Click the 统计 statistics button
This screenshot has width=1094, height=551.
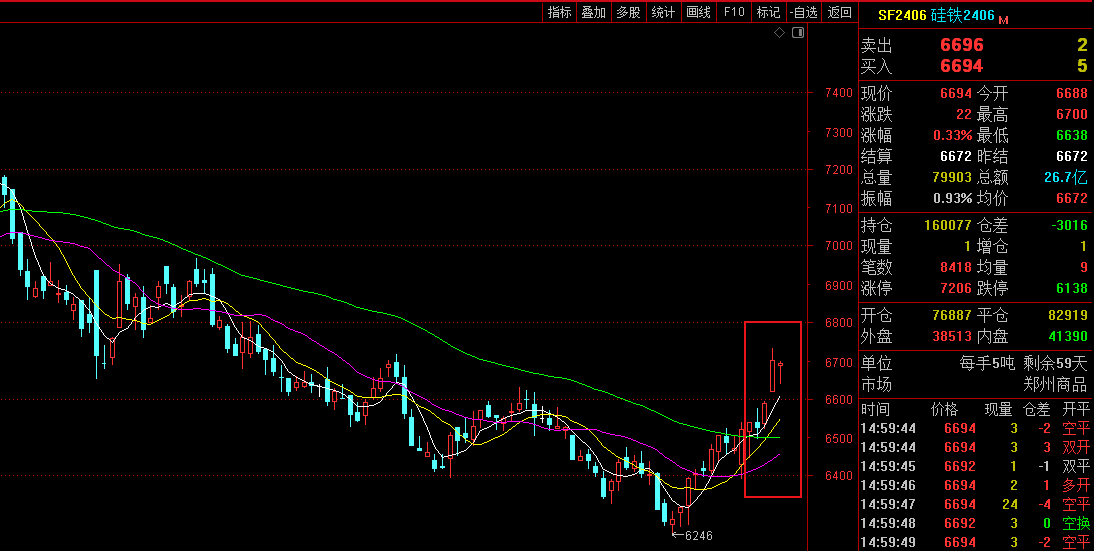coord(663,12)
